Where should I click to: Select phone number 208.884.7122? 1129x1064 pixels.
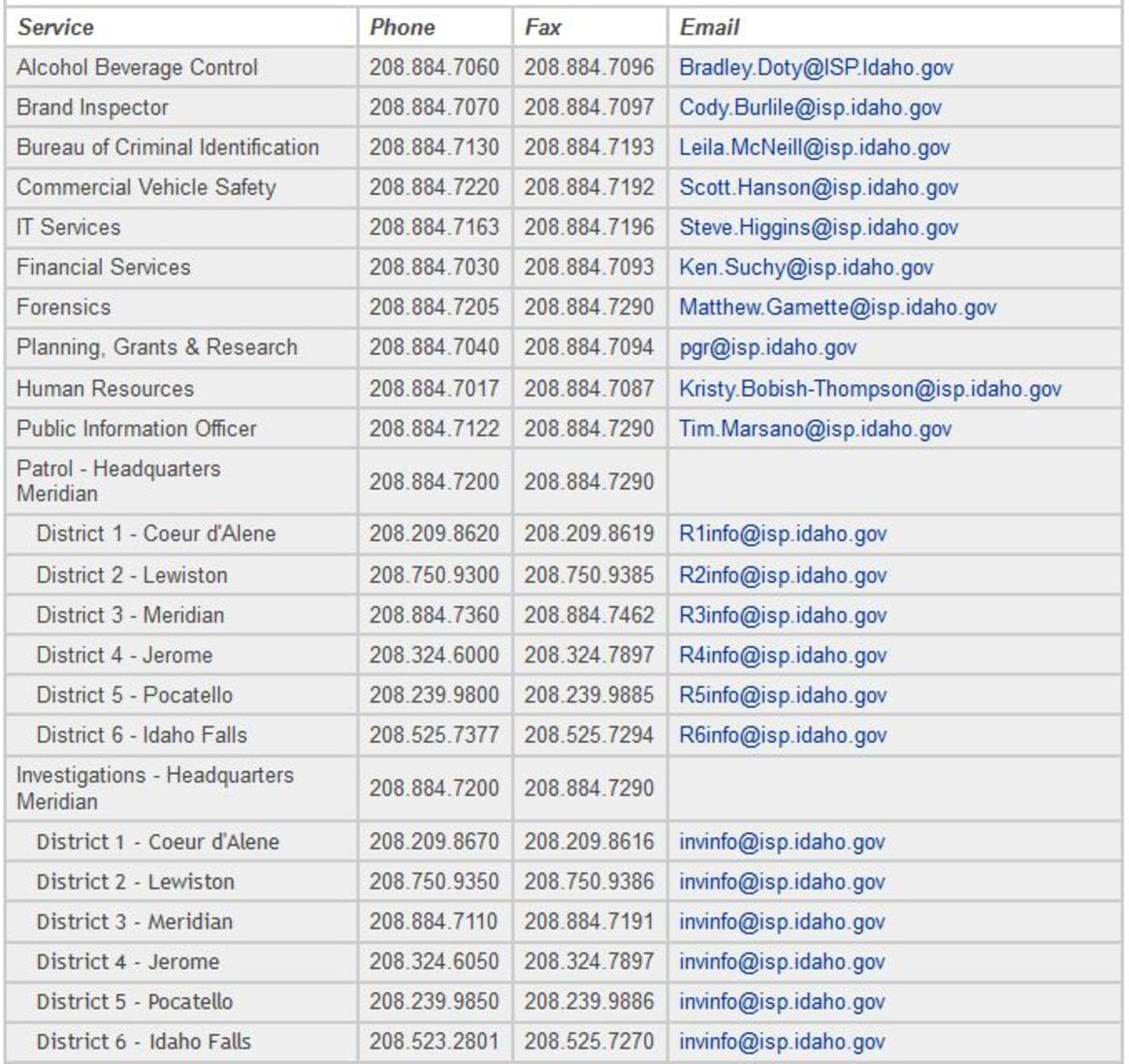click(435, 429)
